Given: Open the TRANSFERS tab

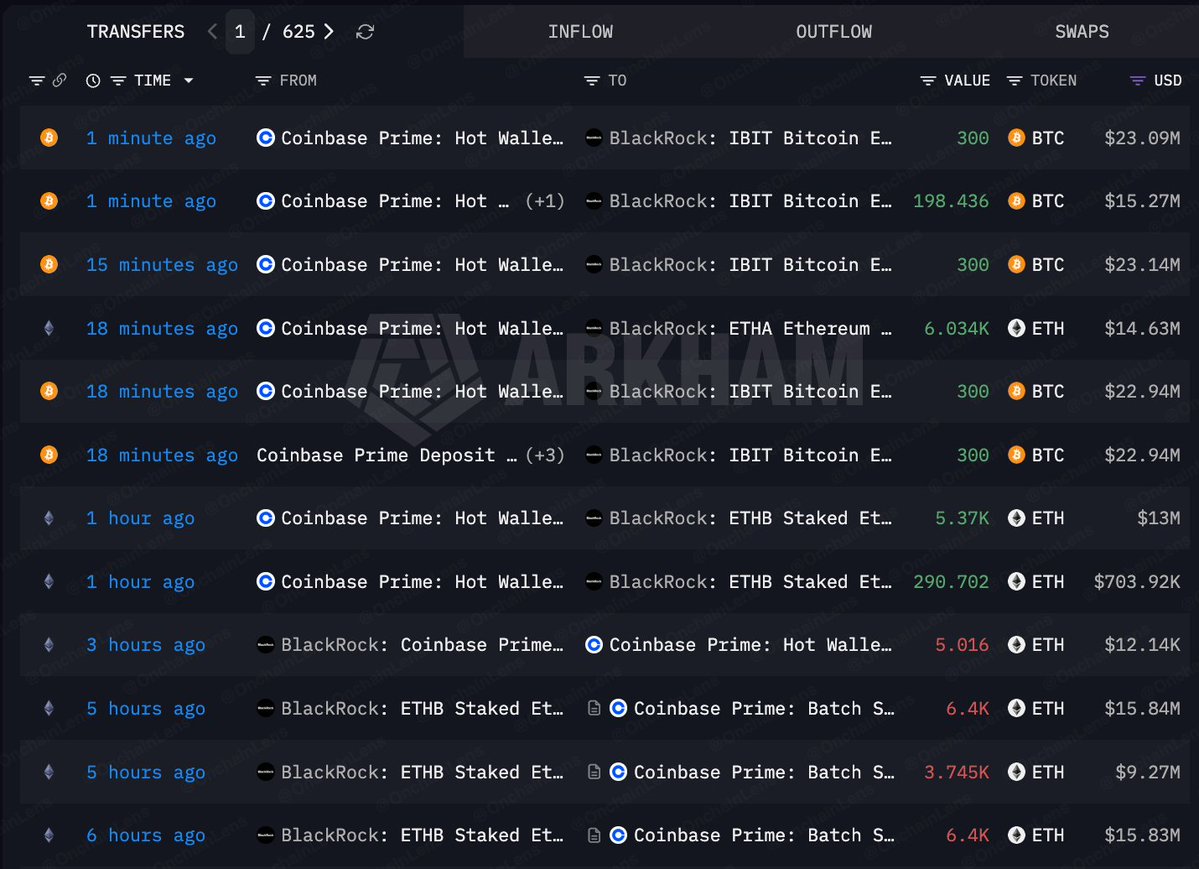Looking at the screenshot, I should coord(135,31).
